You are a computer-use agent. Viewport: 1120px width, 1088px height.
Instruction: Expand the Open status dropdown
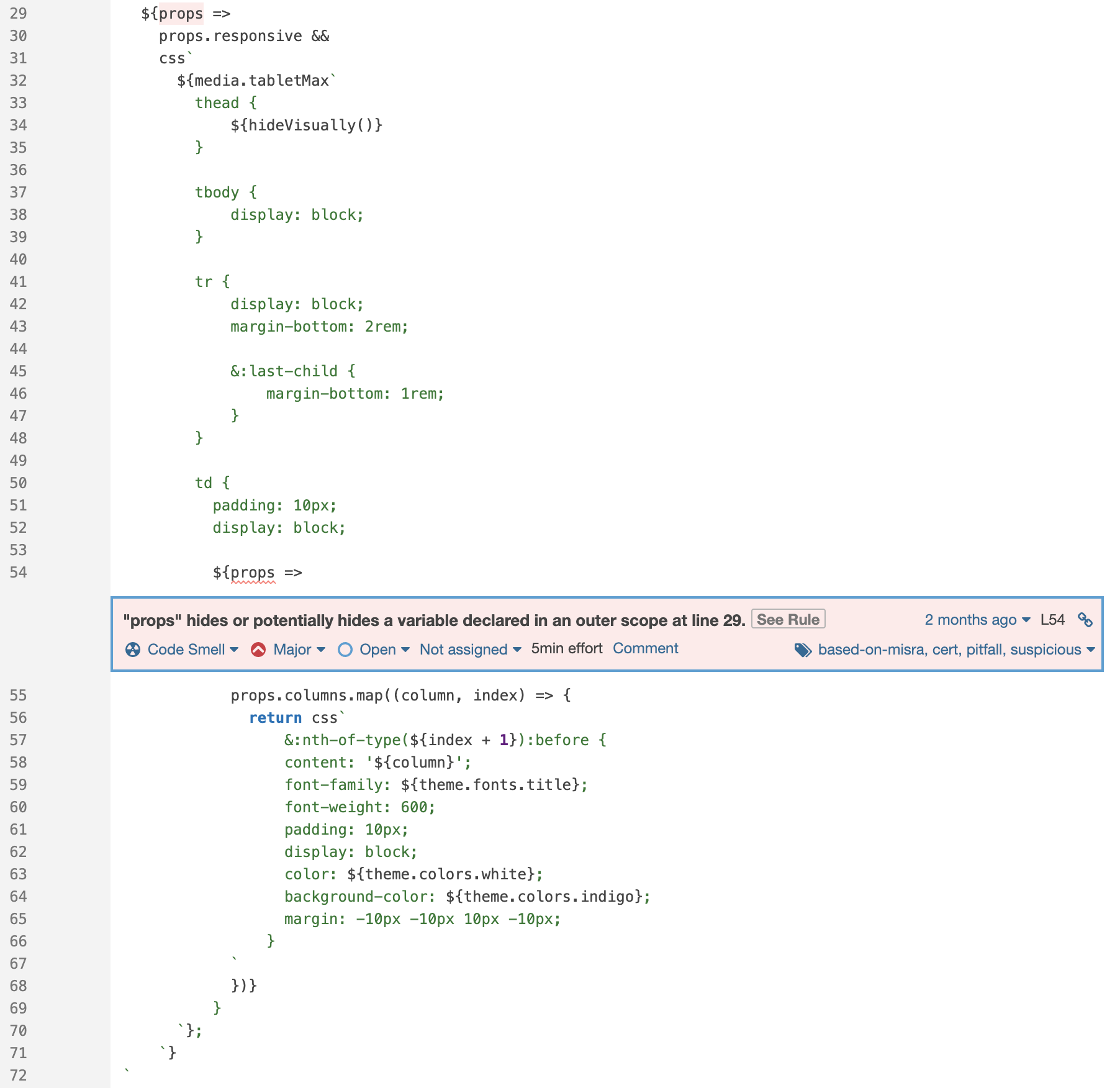[x=406, y=650]
